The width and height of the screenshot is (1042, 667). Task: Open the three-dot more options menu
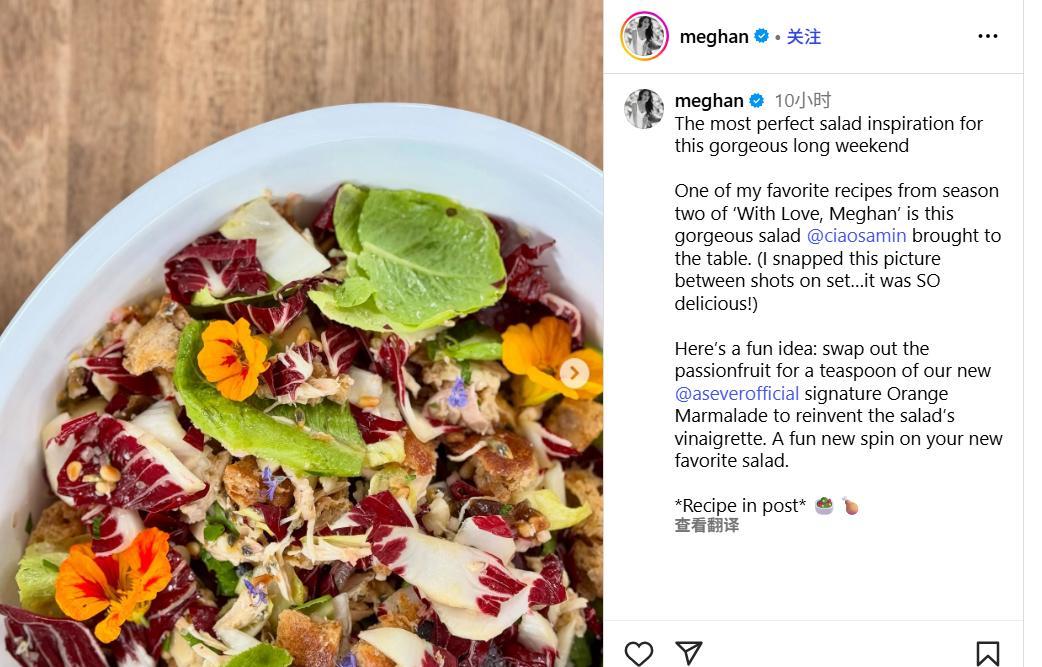(x=988, y=36)
